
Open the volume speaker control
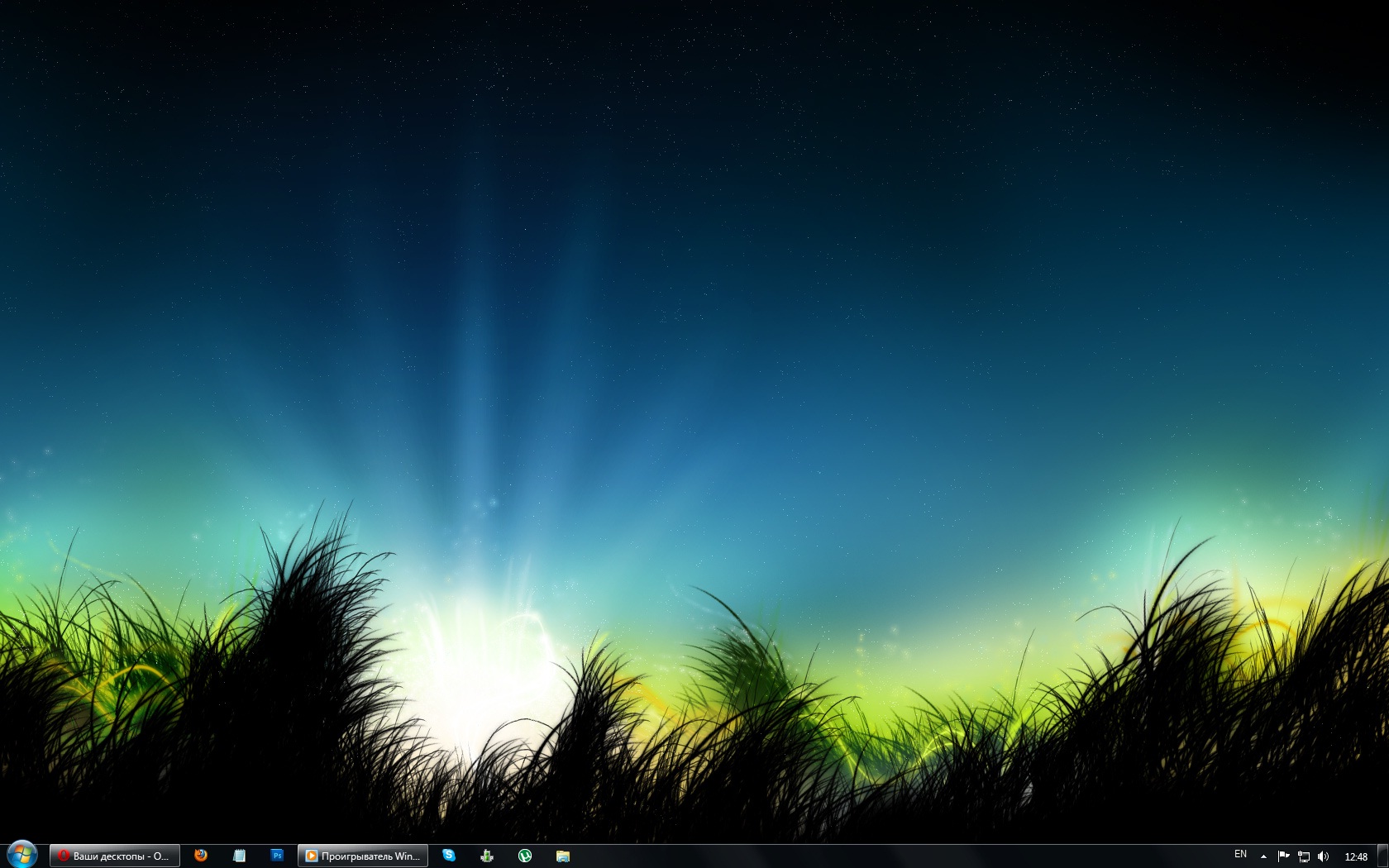1323,856
